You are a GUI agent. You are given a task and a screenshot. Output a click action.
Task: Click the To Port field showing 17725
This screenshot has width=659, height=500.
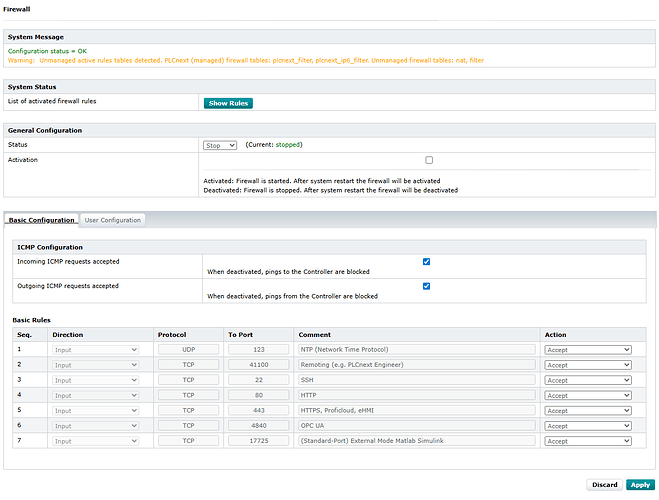(258, 440)
